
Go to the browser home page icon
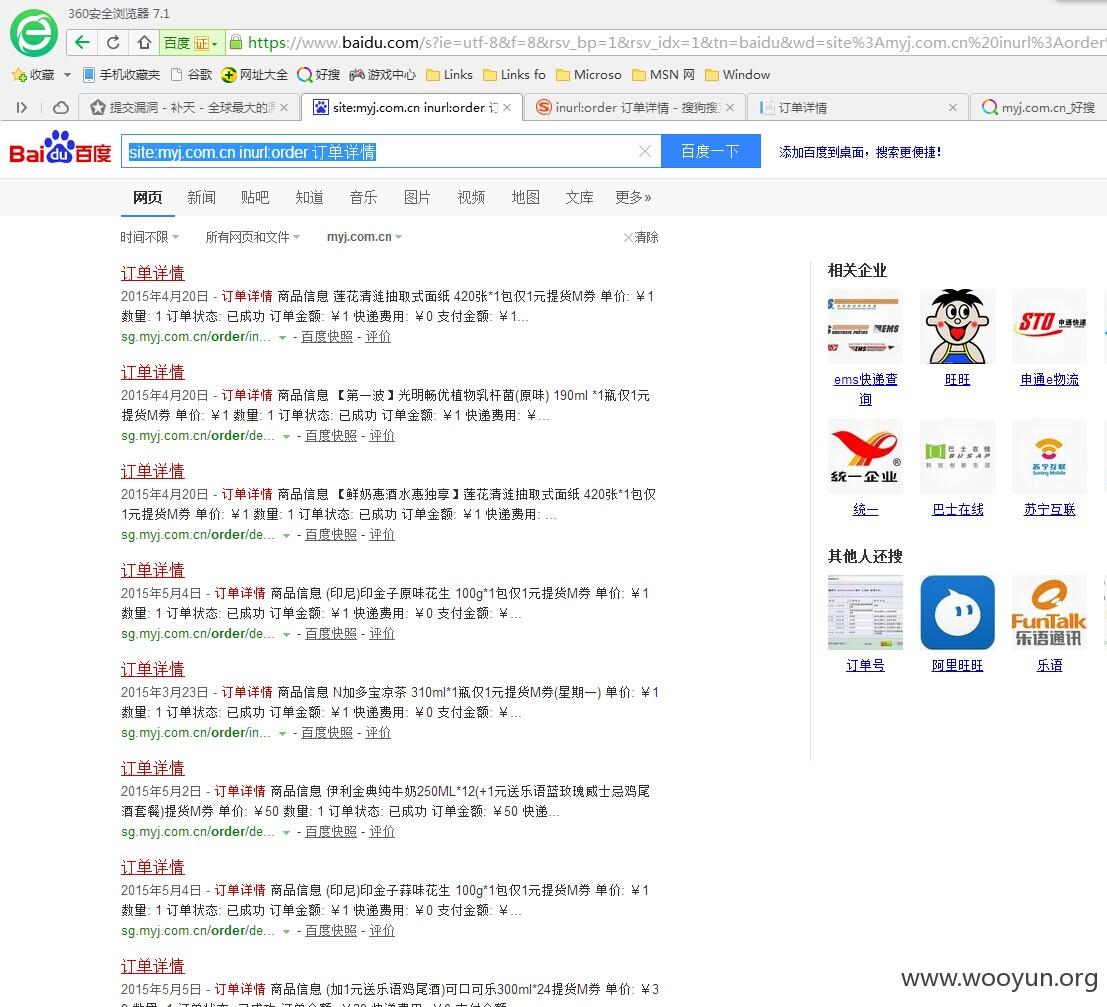tap(144, 42)
